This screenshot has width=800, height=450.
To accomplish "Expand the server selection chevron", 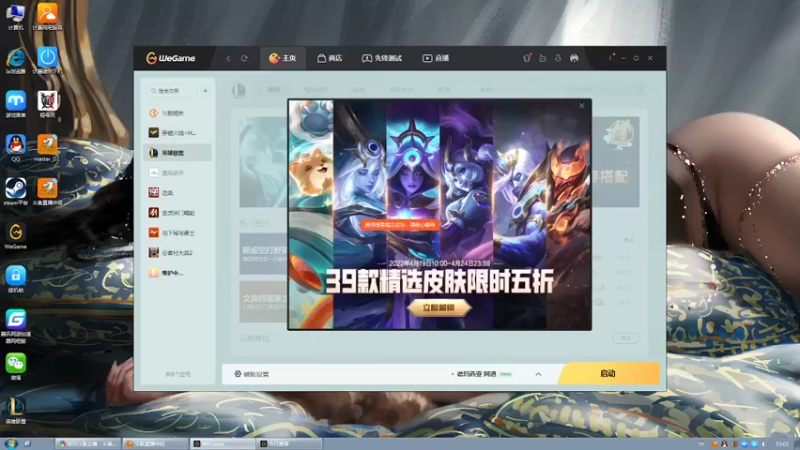I will coord(538,374).
